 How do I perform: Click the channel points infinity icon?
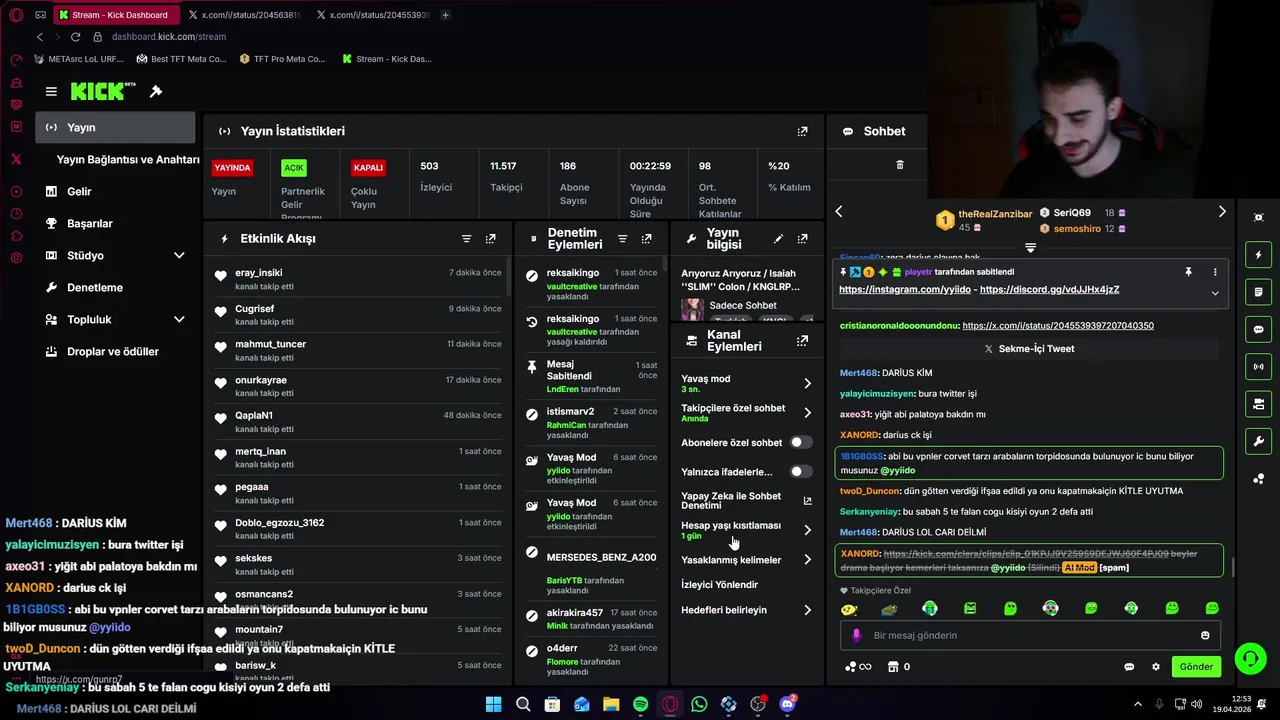(858, 667)
